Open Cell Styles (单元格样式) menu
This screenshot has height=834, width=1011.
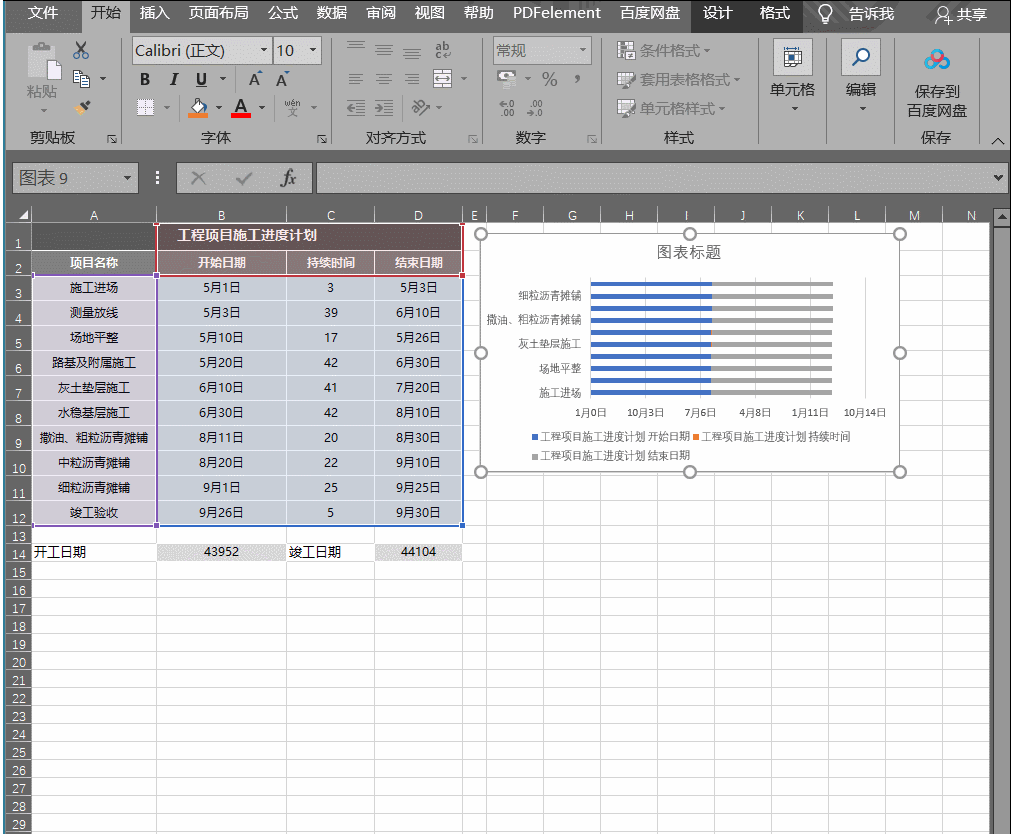click(x=671, y=108)
